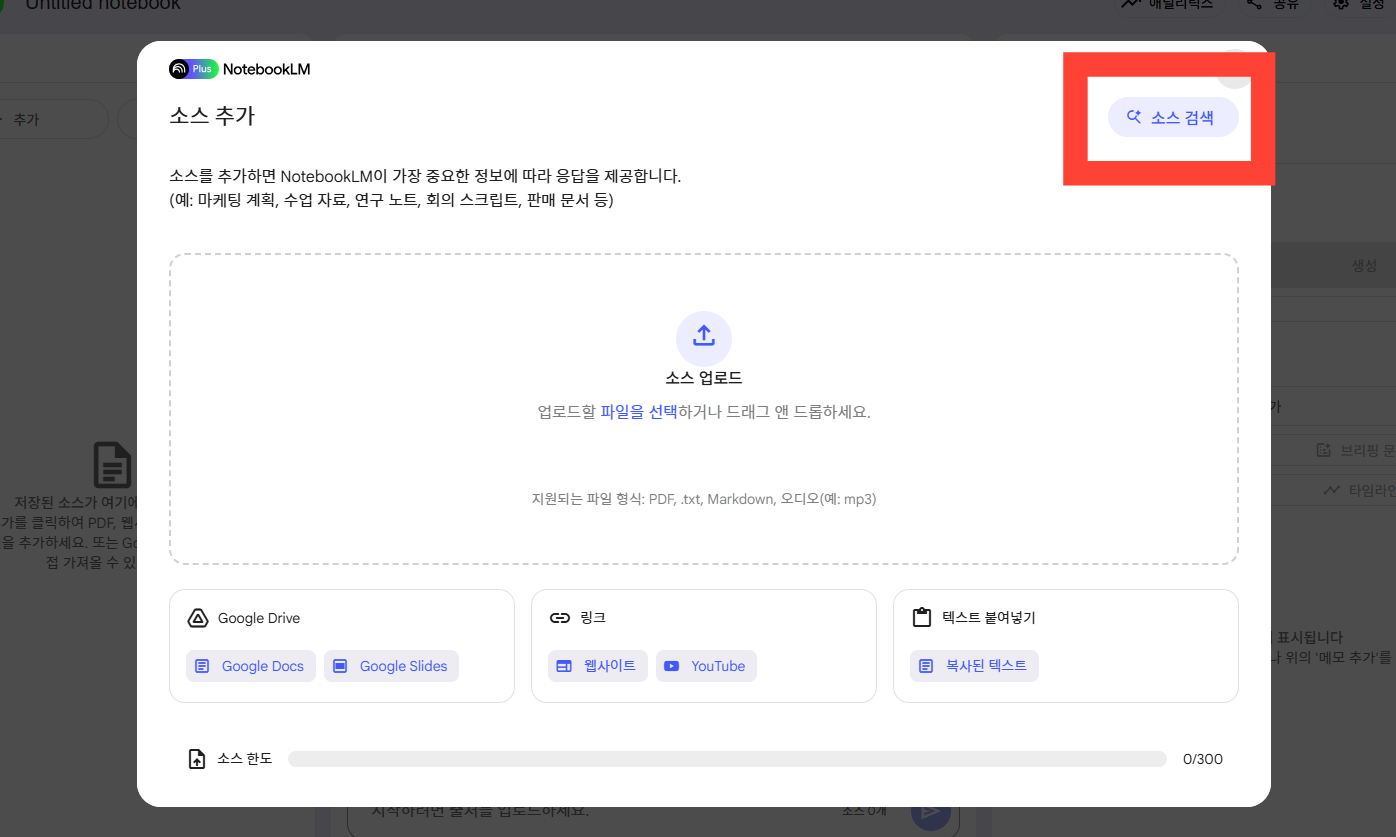Select the 웹사이트 website chip
The height and width of the screenshot is (837, 1396).
pos(598,666)
